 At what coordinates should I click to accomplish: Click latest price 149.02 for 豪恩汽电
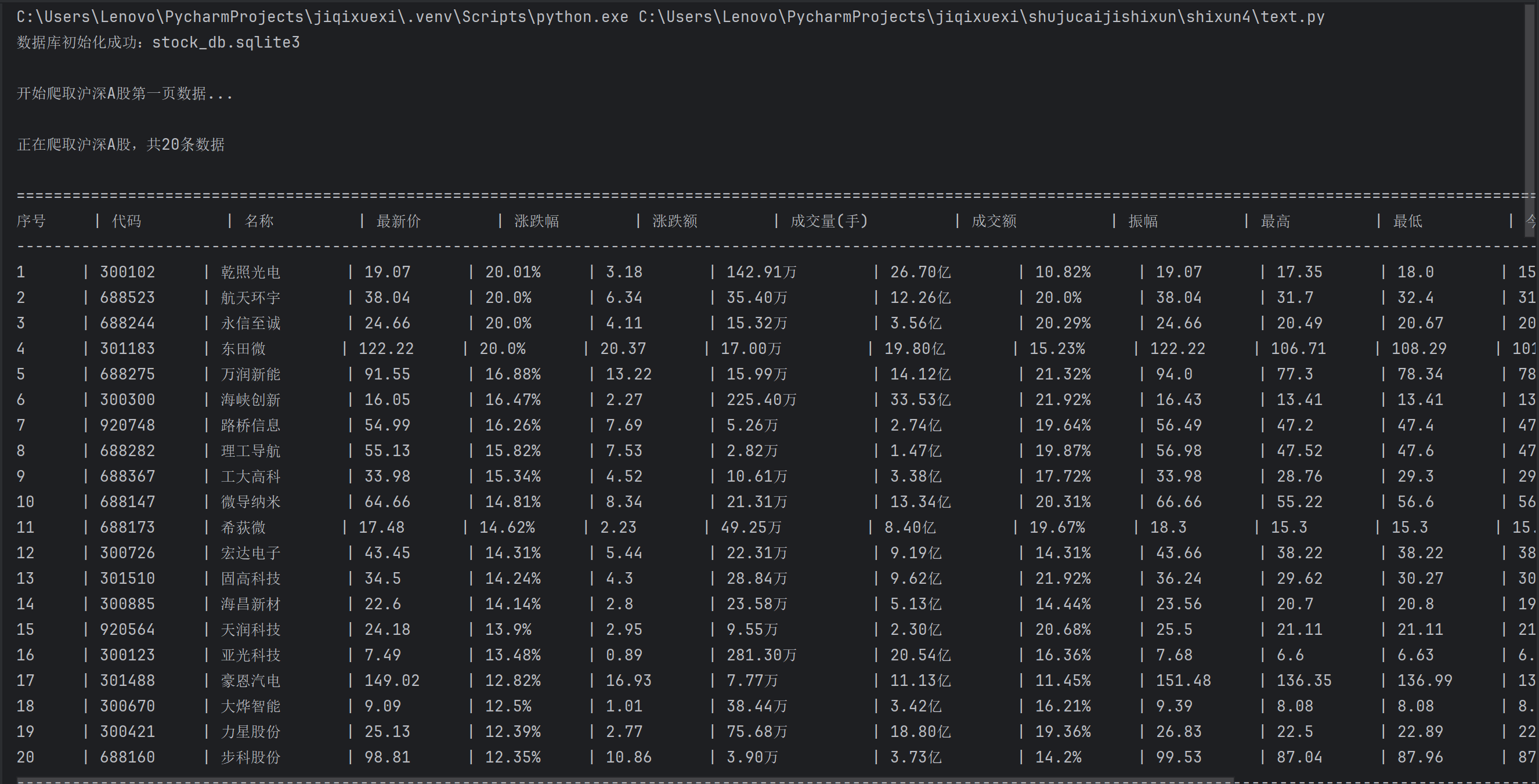pyautogui.click(x=392, y=681)
